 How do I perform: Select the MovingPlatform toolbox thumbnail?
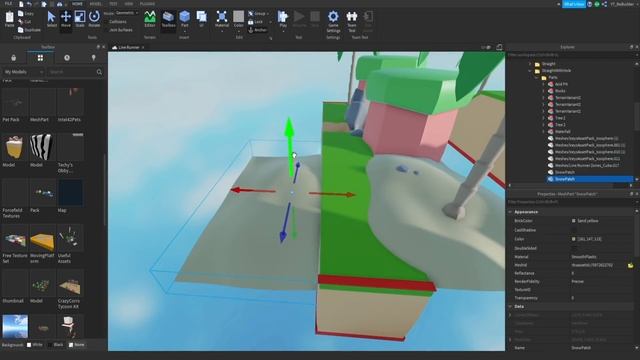(x=42, y=238)
